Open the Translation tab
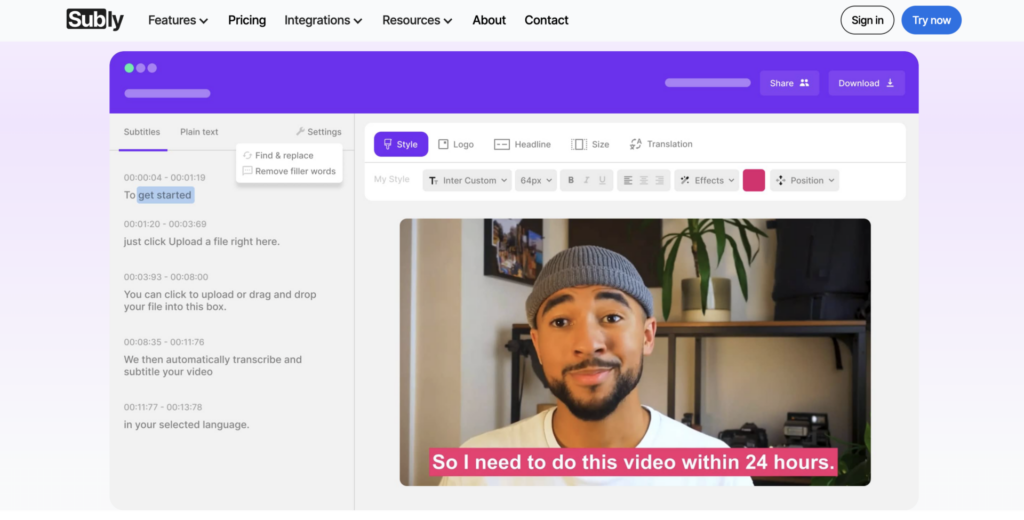1024x520 pixels. [660, 144]
